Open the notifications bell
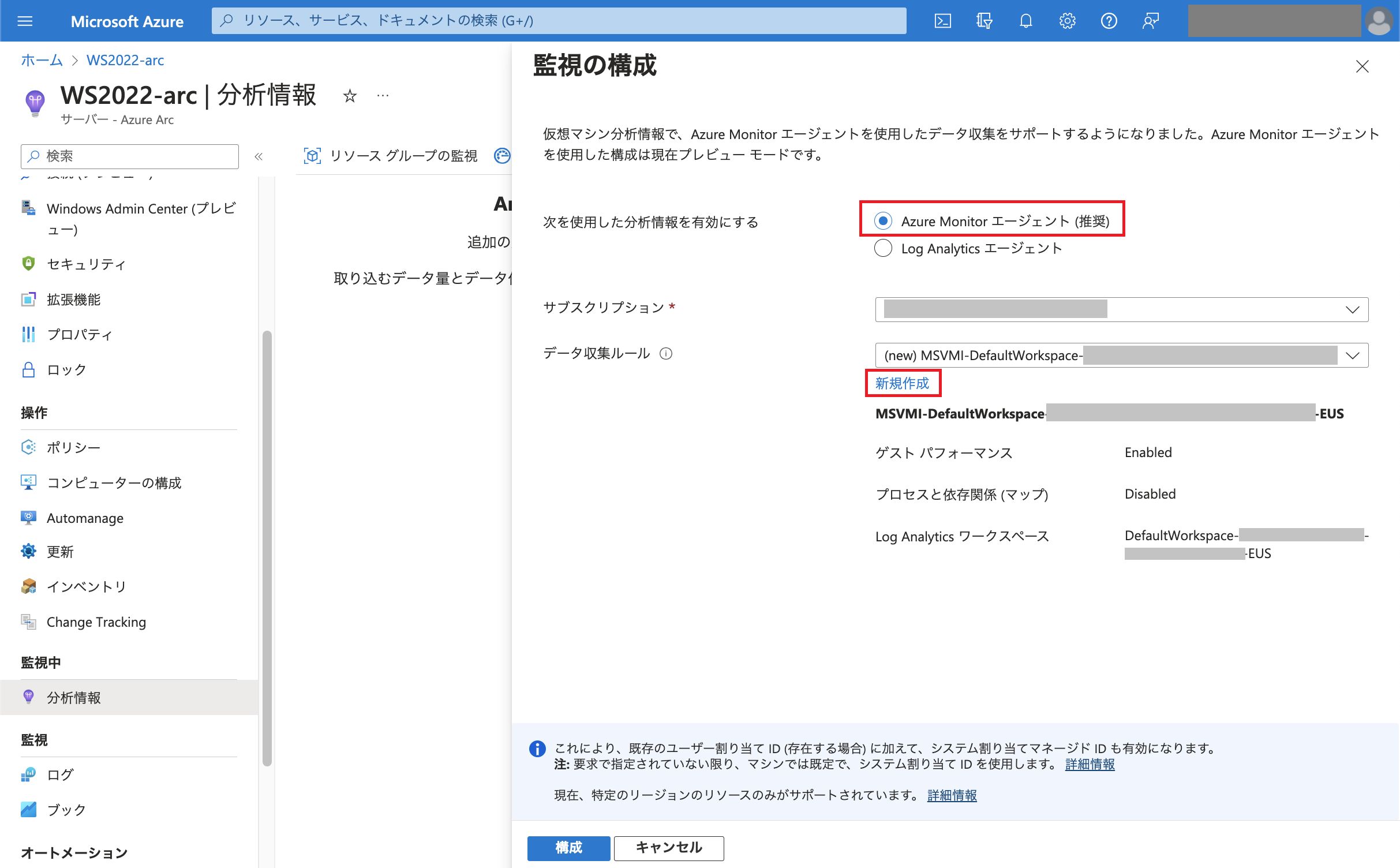Screen dimensions: 1400x868 (1025, 21)
